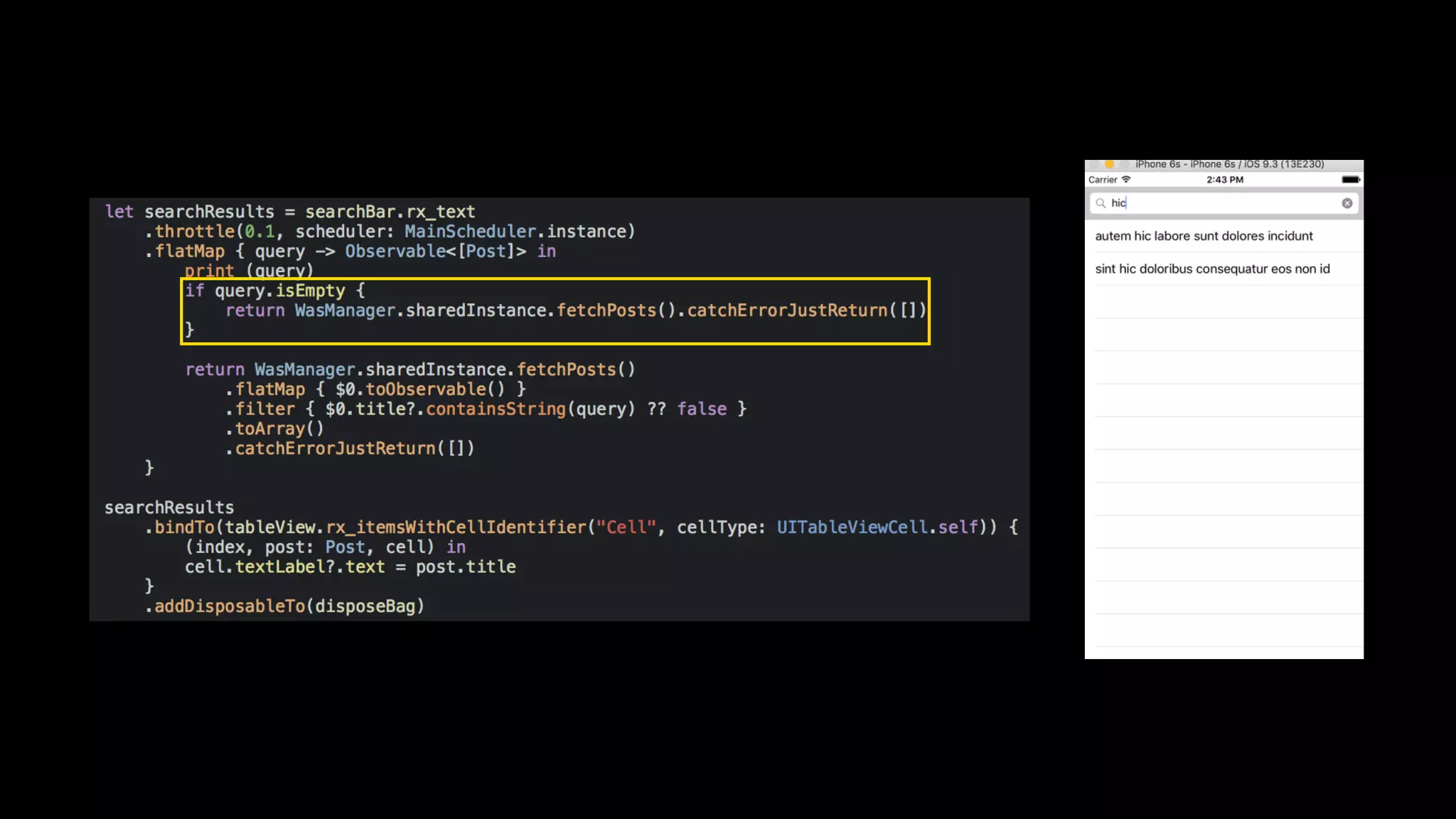This screenshot has width=1456, height=819.
Task: Click the magnifying glass search icon
Action: pyautogui.click(x=1101, y=203)
